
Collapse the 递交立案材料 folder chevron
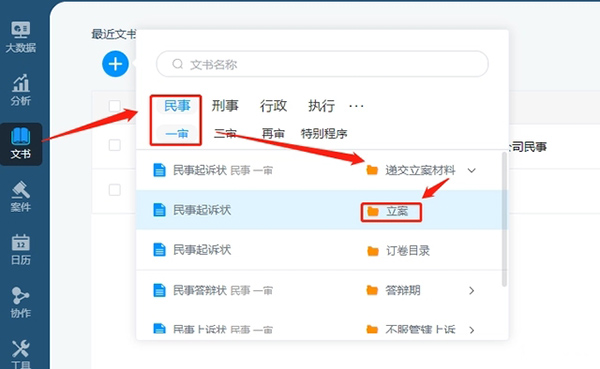pyautogui.click(x=472, y=170)
